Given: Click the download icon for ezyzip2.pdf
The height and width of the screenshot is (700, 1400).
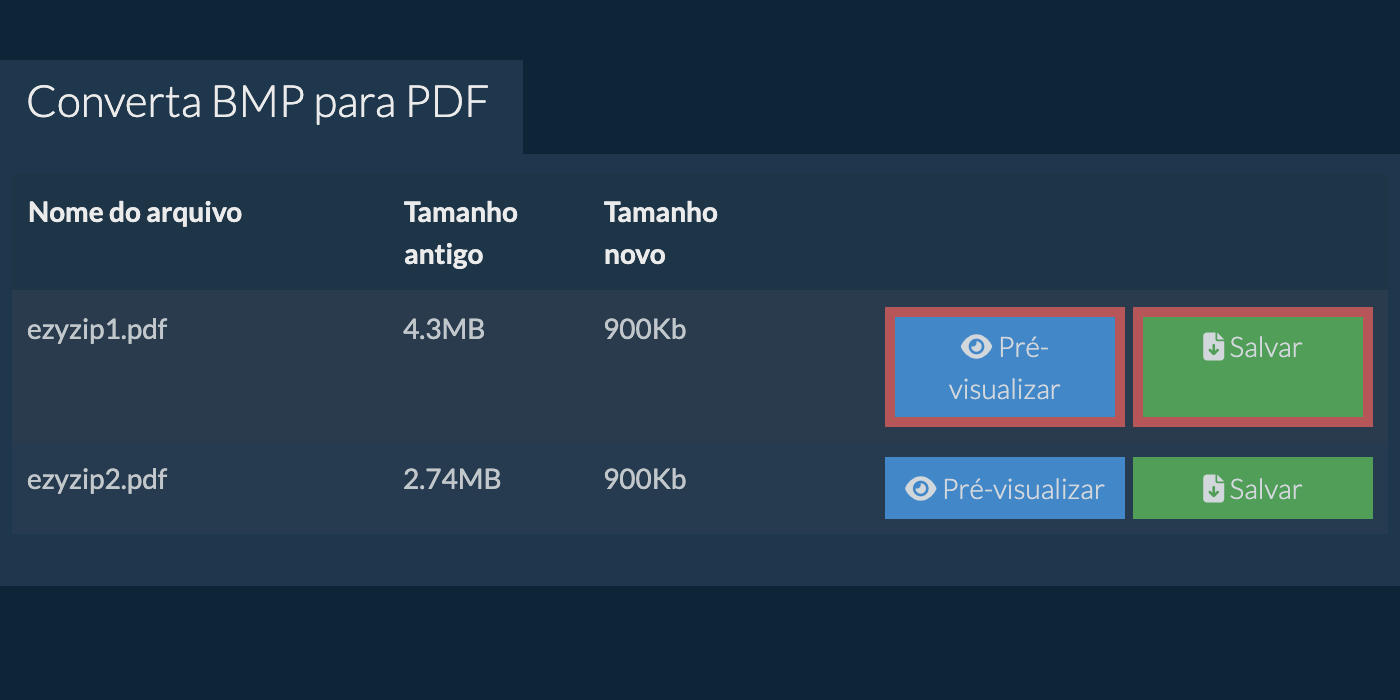Looking at the screenshot, I should point(1213,489).
